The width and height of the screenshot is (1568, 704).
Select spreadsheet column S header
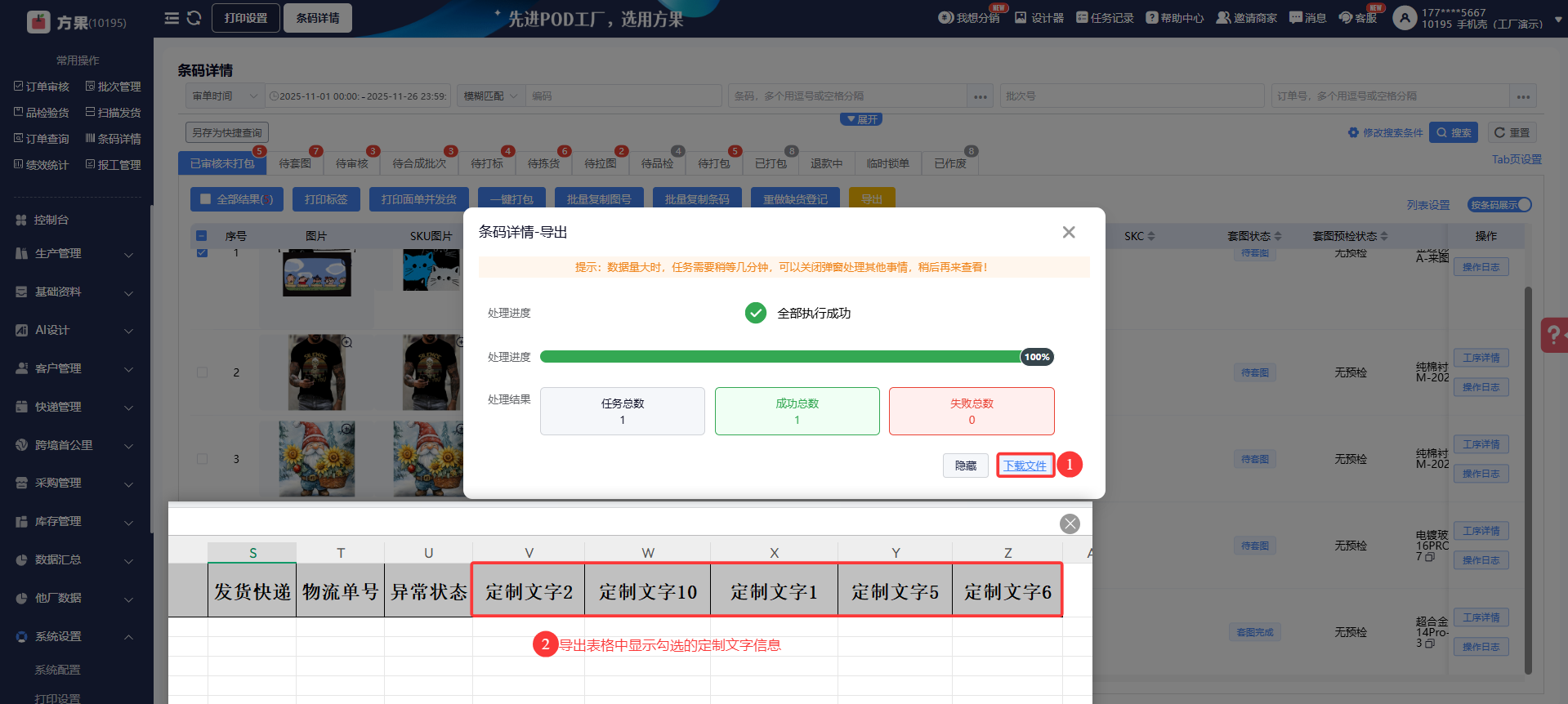tap(252, 553)
